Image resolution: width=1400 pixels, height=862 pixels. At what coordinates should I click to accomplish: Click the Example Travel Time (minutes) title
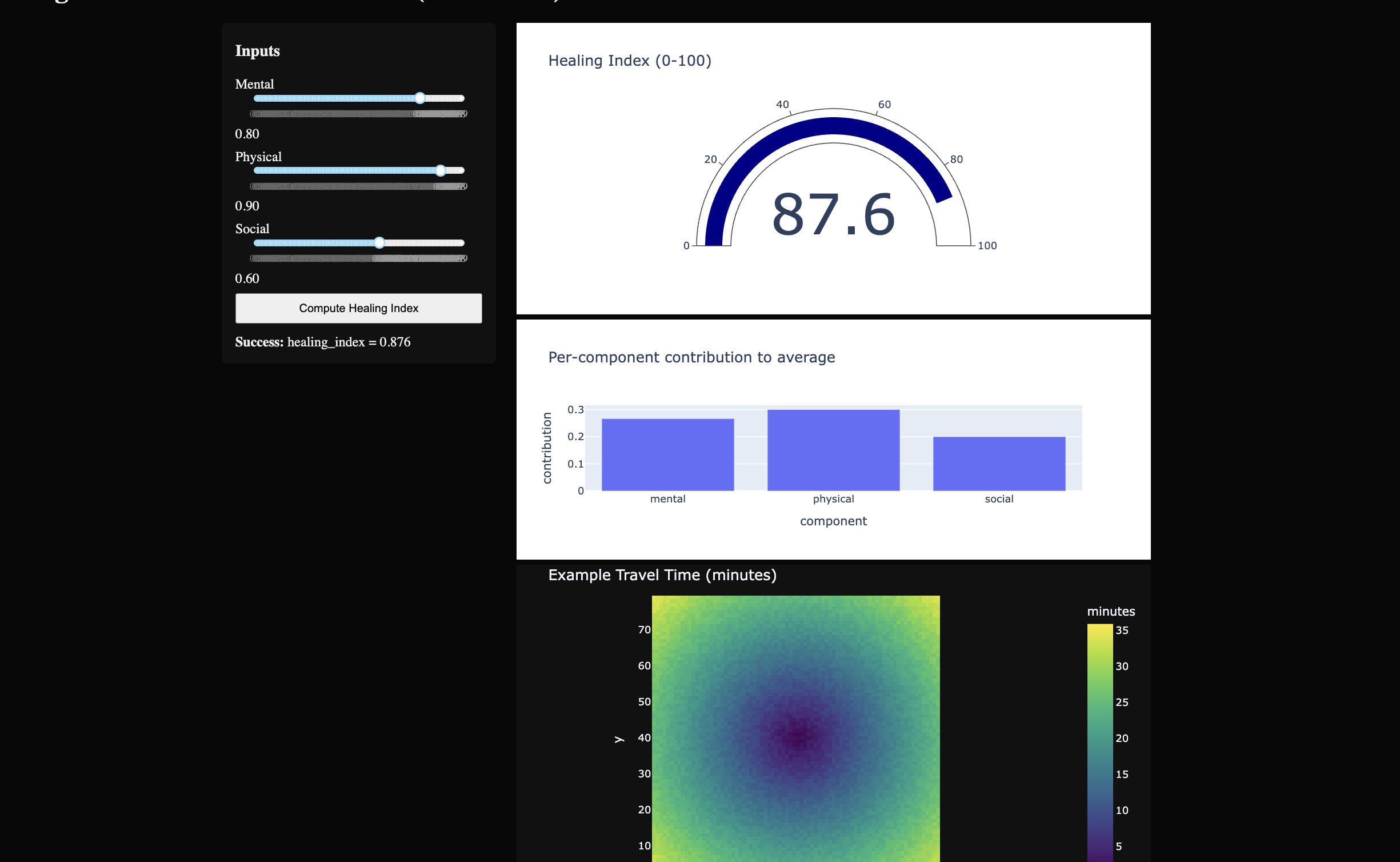[662, 575]
